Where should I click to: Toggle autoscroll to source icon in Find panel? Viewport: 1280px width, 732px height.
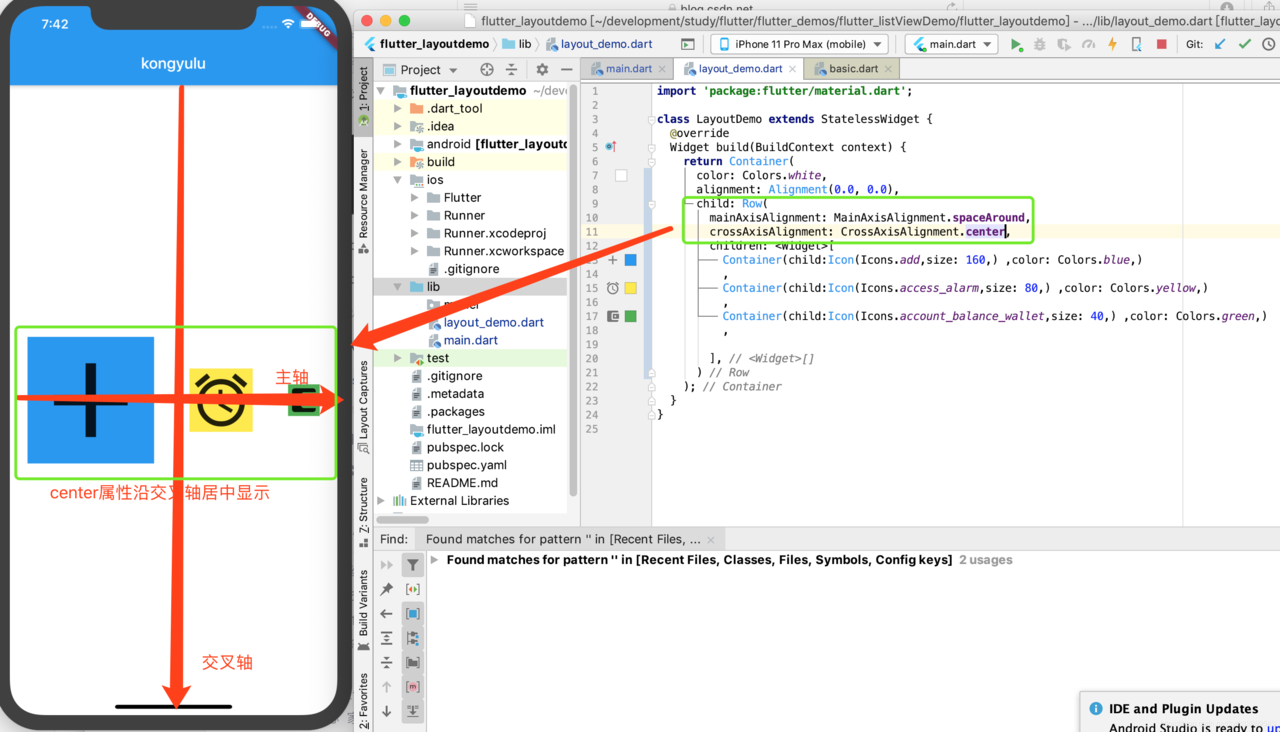[x=412, y=711]
